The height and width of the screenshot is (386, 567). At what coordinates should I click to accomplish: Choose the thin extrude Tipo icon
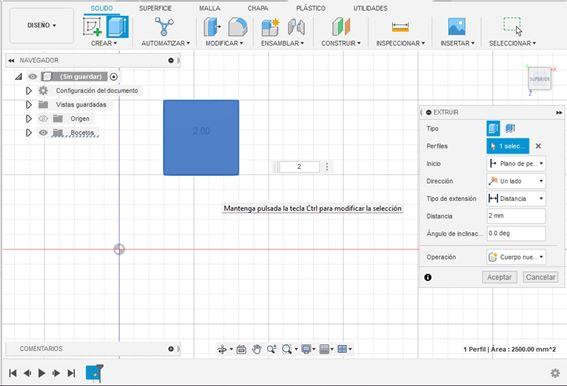coord(510,128)
